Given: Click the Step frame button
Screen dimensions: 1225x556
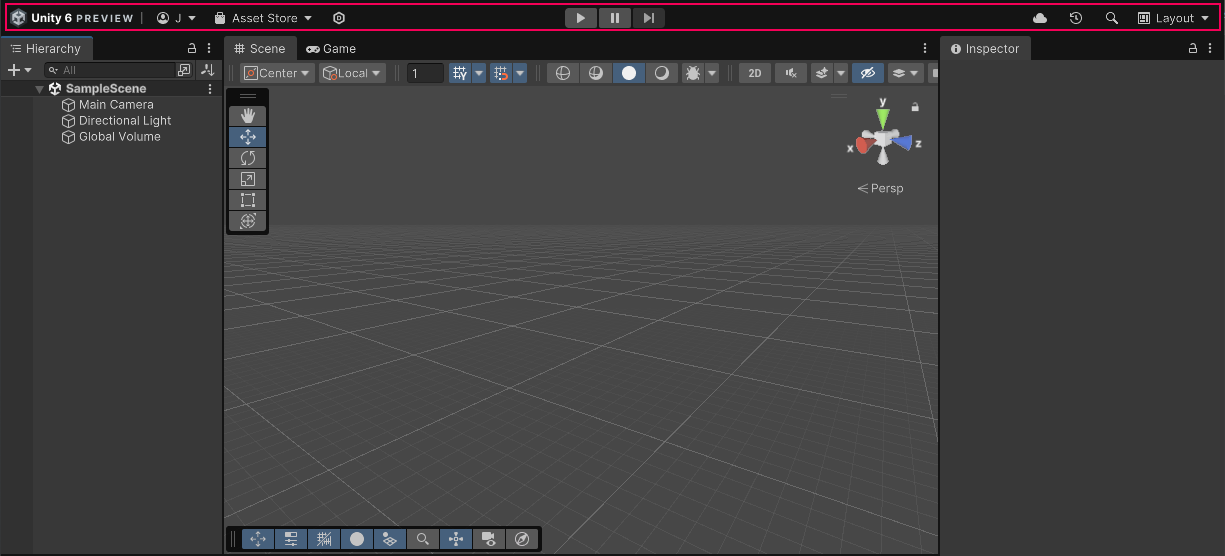Looking at the screenshot, I should pyautogui.click(x=648, y=18).
